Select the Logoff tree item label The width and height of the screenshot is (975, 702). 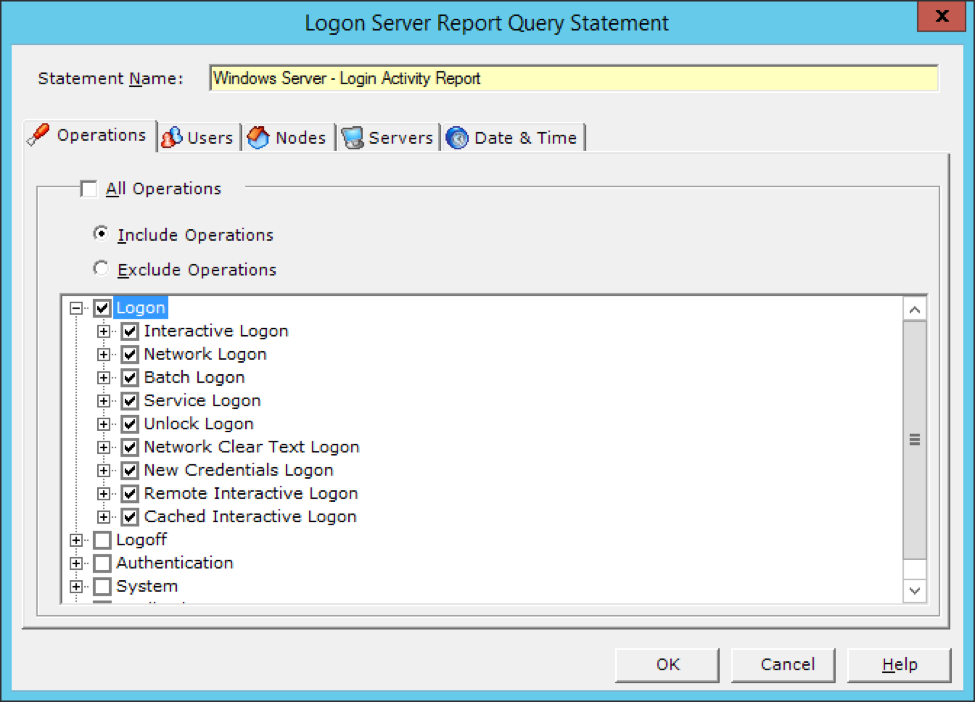(x=142, y=540)
